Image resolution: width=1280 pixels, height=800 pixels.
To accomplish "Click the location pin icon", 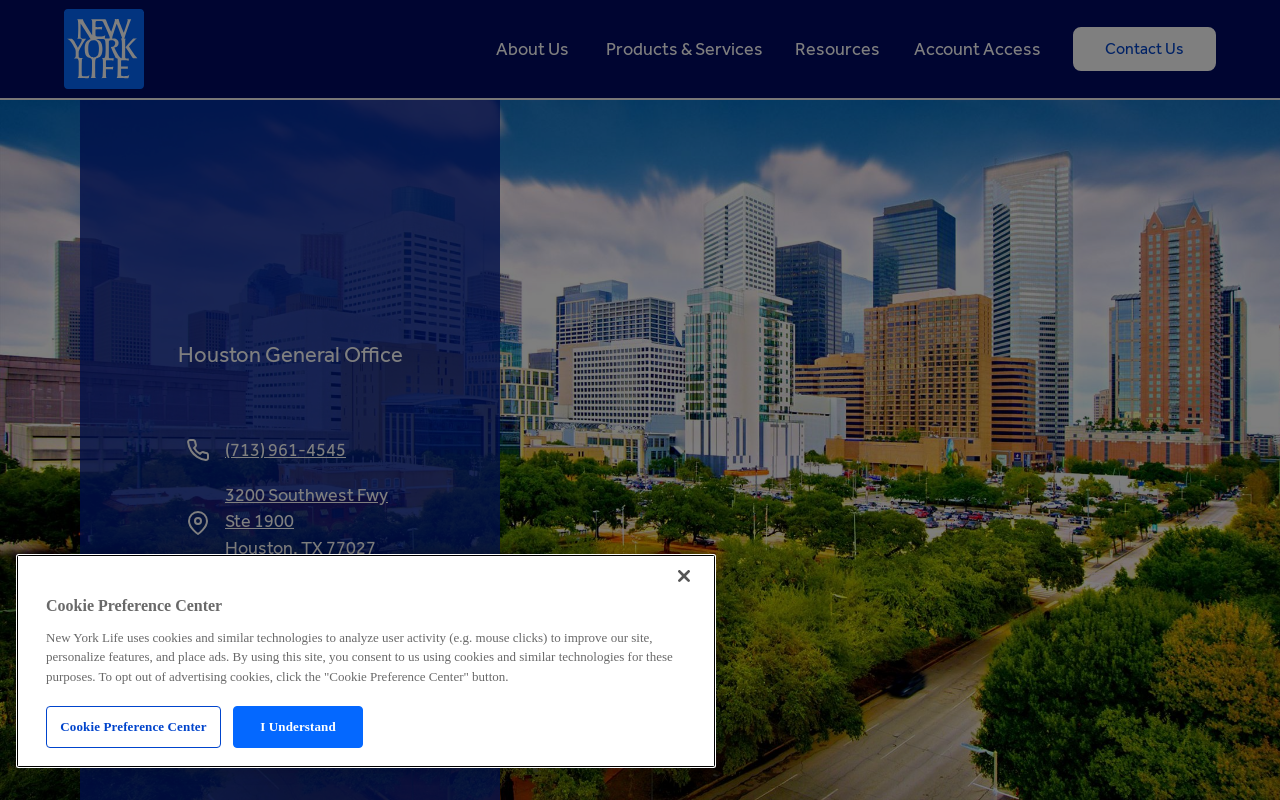I will click(x=198, y=523).
